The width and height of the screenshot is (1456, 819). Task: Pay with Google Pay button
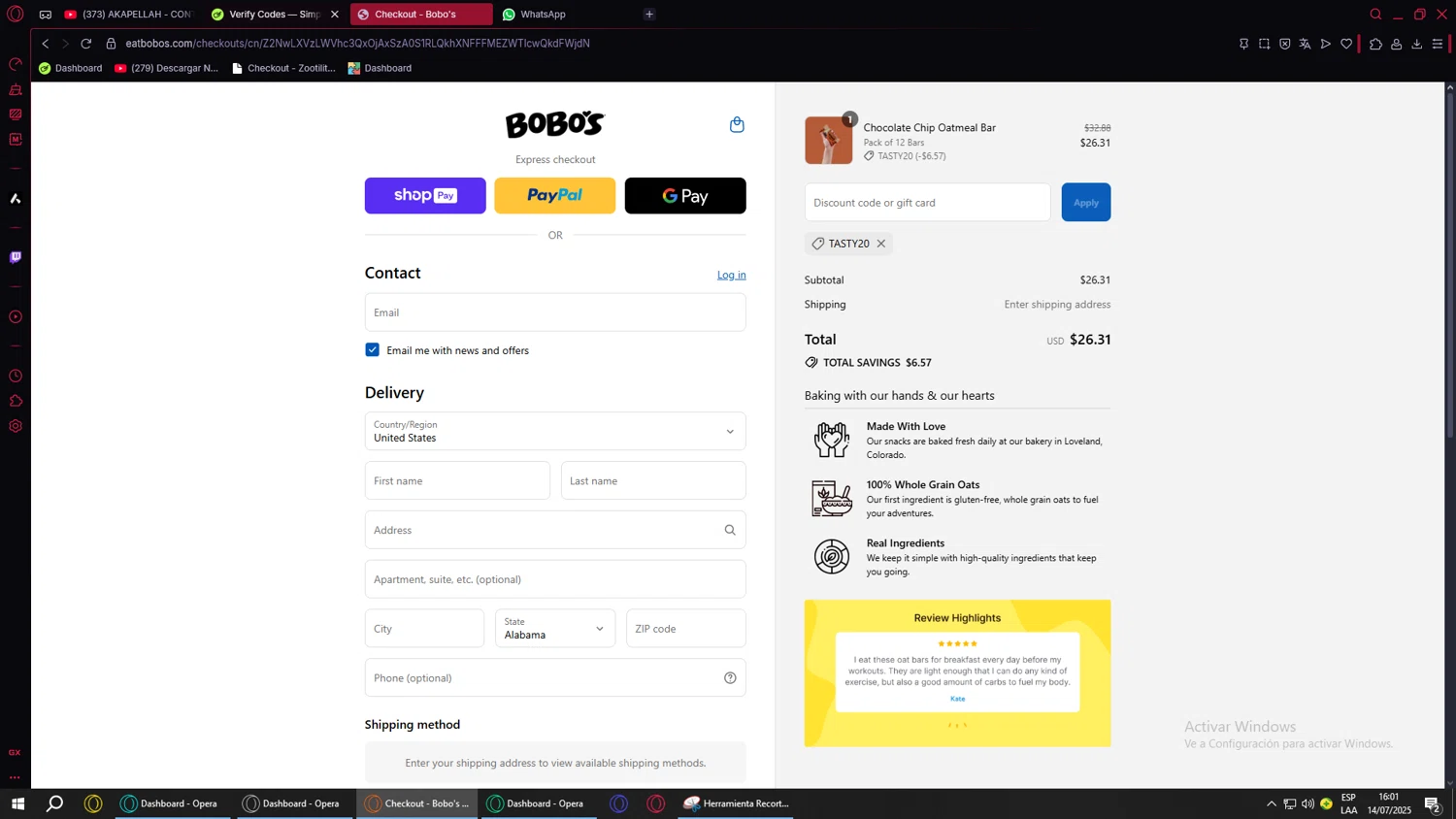coord(685,196)
